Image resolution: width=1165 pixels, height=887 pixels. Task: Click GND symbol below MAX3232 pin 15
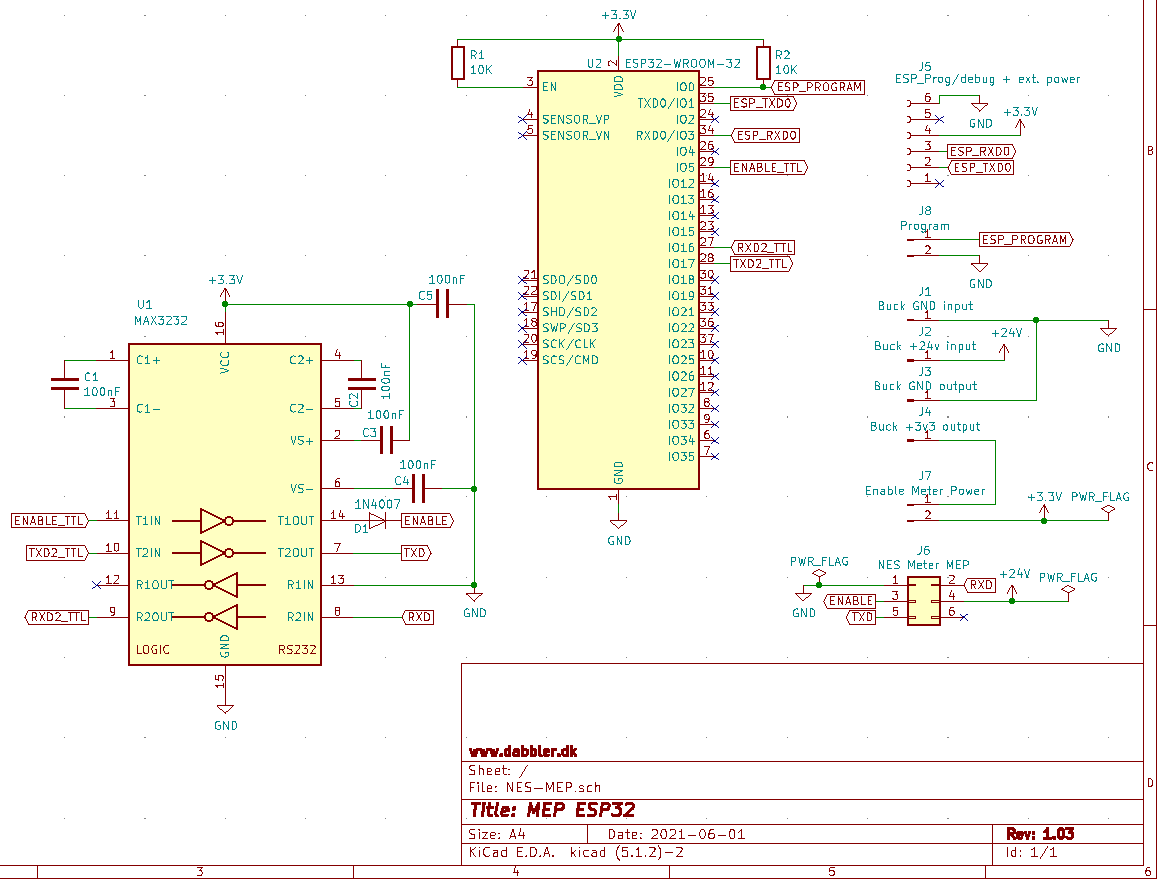(x=225, y=712)
